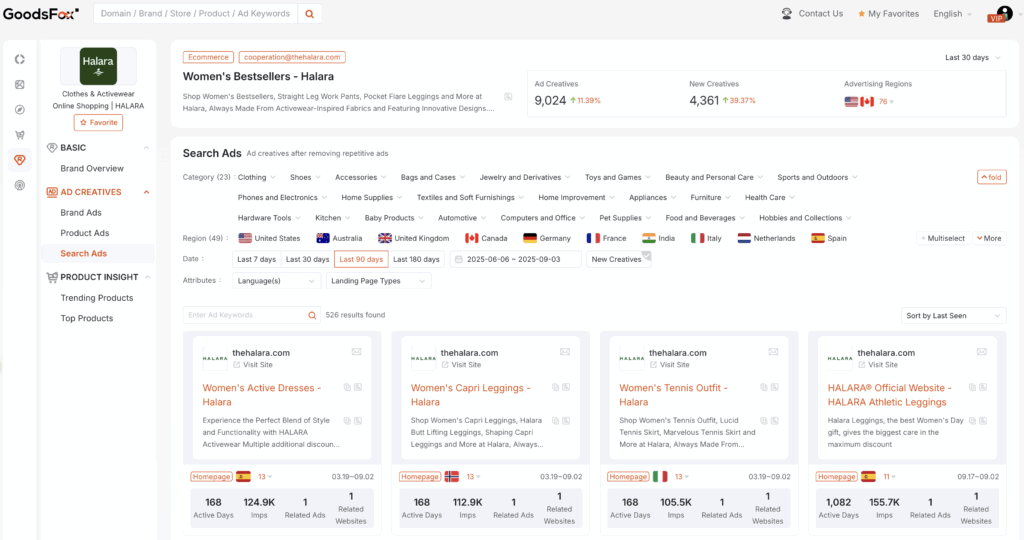This screenshot has height=540, width=1024.
Task: Copy the Women's Capri Leggings ad title
Action: click(x=556, y=387)
